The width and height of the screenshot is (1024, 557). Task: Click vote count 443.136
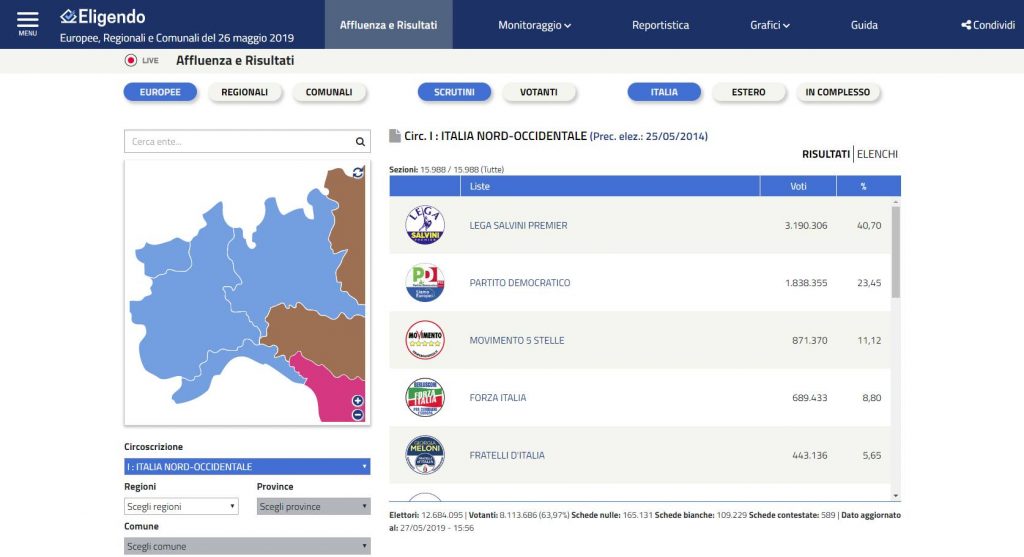810,455
